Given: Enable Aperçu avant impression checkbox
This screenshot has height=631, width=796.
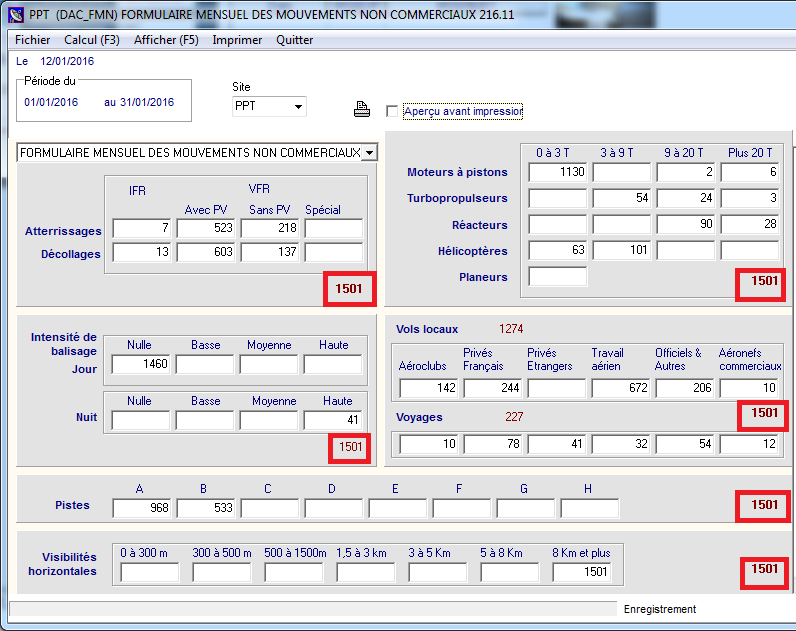Looking at the screenshot, I should point(392,111).
